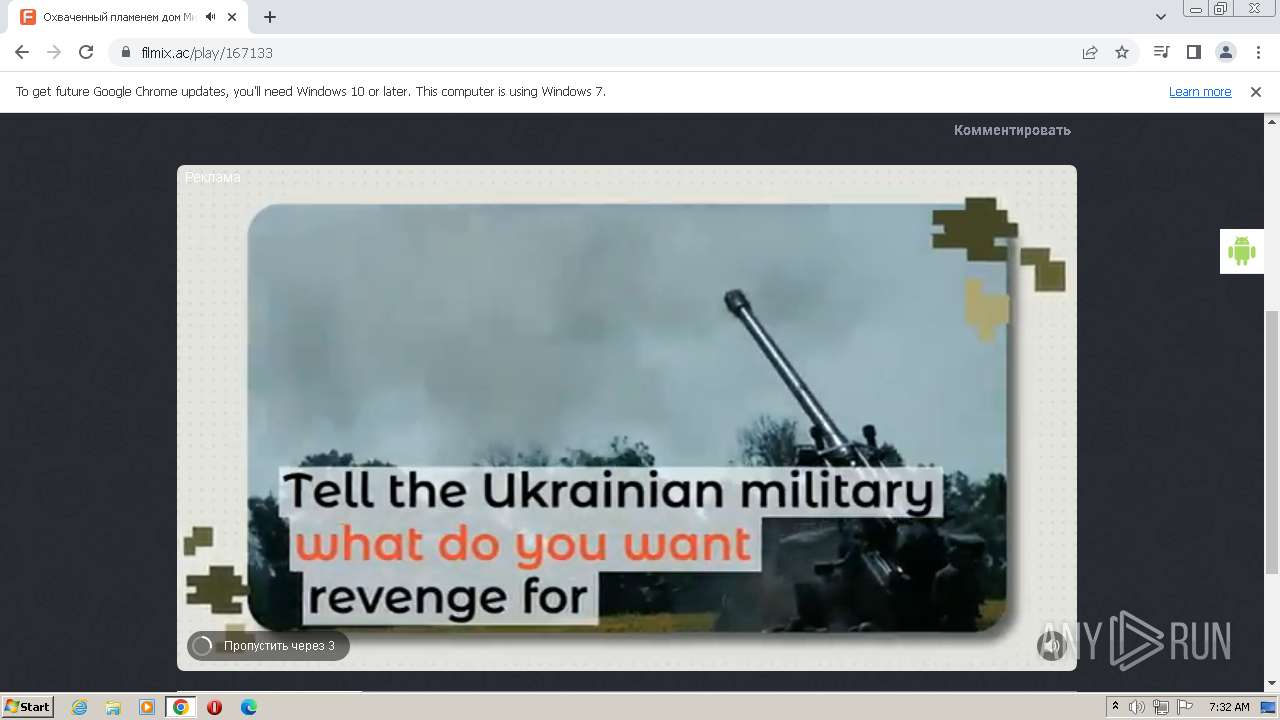Open Chrome side panel
1280x720 pixels.
click(x=1193, y=52)
